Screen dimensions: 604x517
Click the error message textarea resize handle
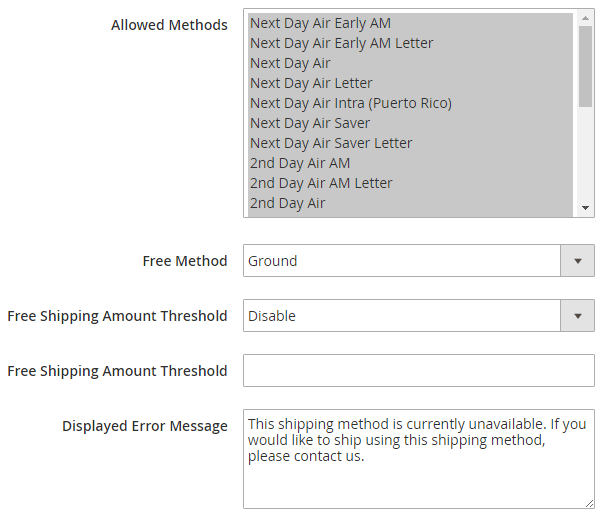click(589, 503)
